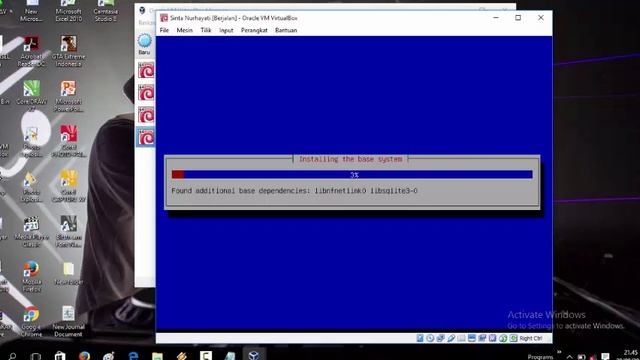Screen dimensions: 640x360
Task: Open Microsoft Edge from the taskbar
Action: tap(133, 356)
